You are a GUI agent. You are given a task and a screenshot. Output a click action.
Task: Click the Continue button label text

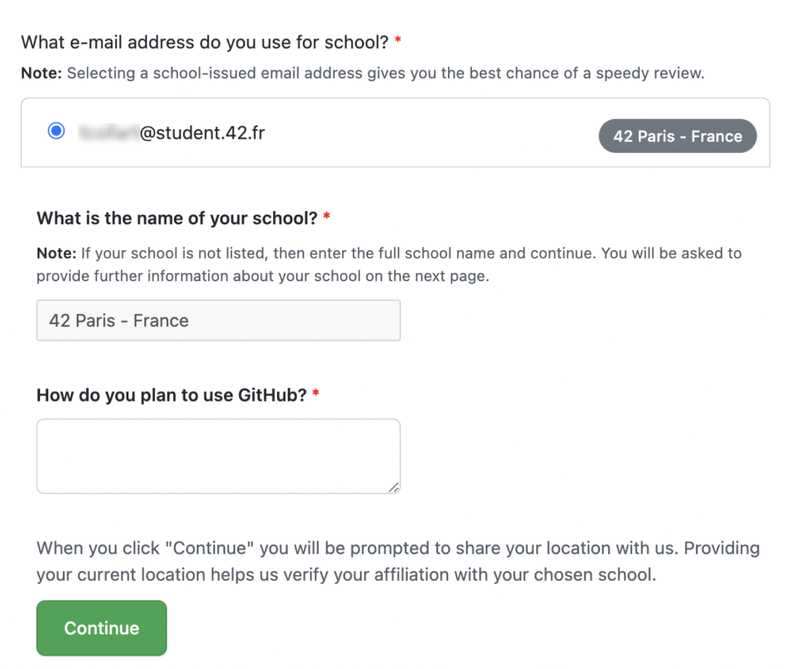(100, 628)
